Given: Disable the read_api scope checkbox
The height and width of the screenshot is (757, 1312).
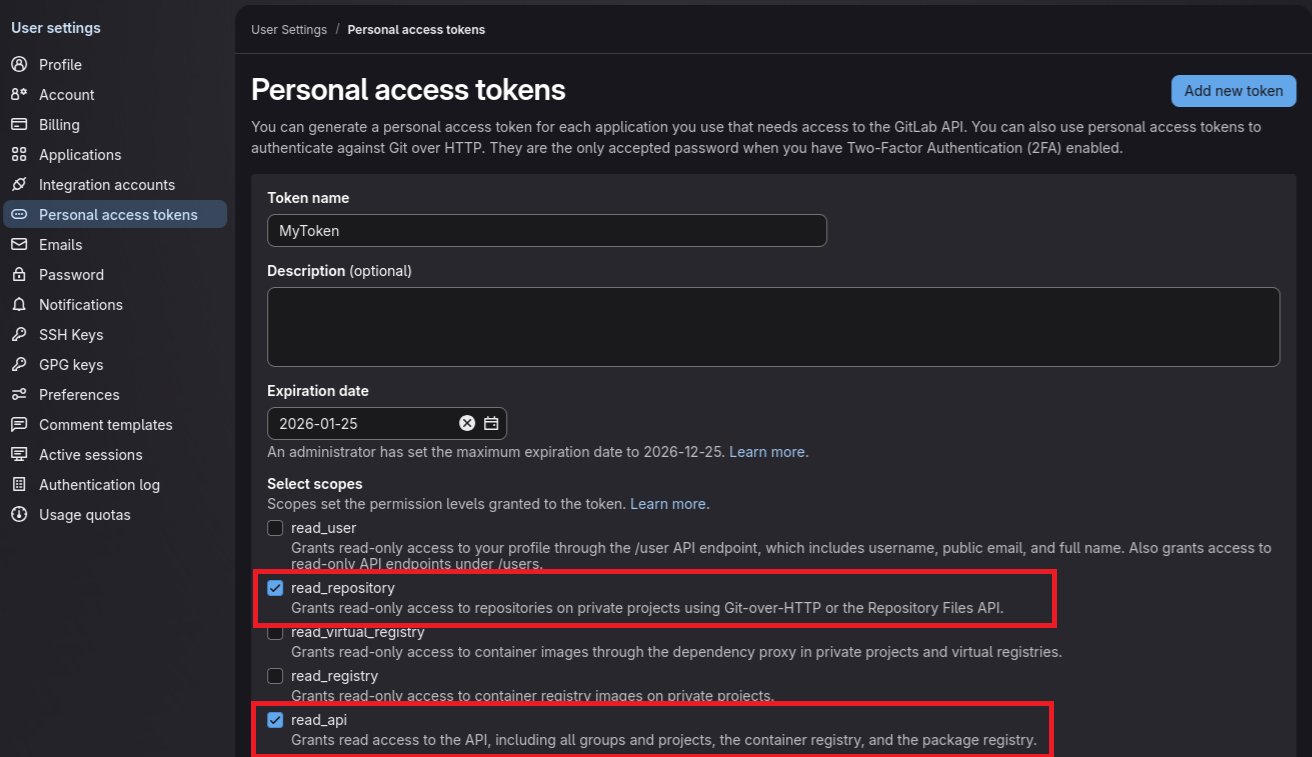Looking at the screenshot, I should (275, 720).
